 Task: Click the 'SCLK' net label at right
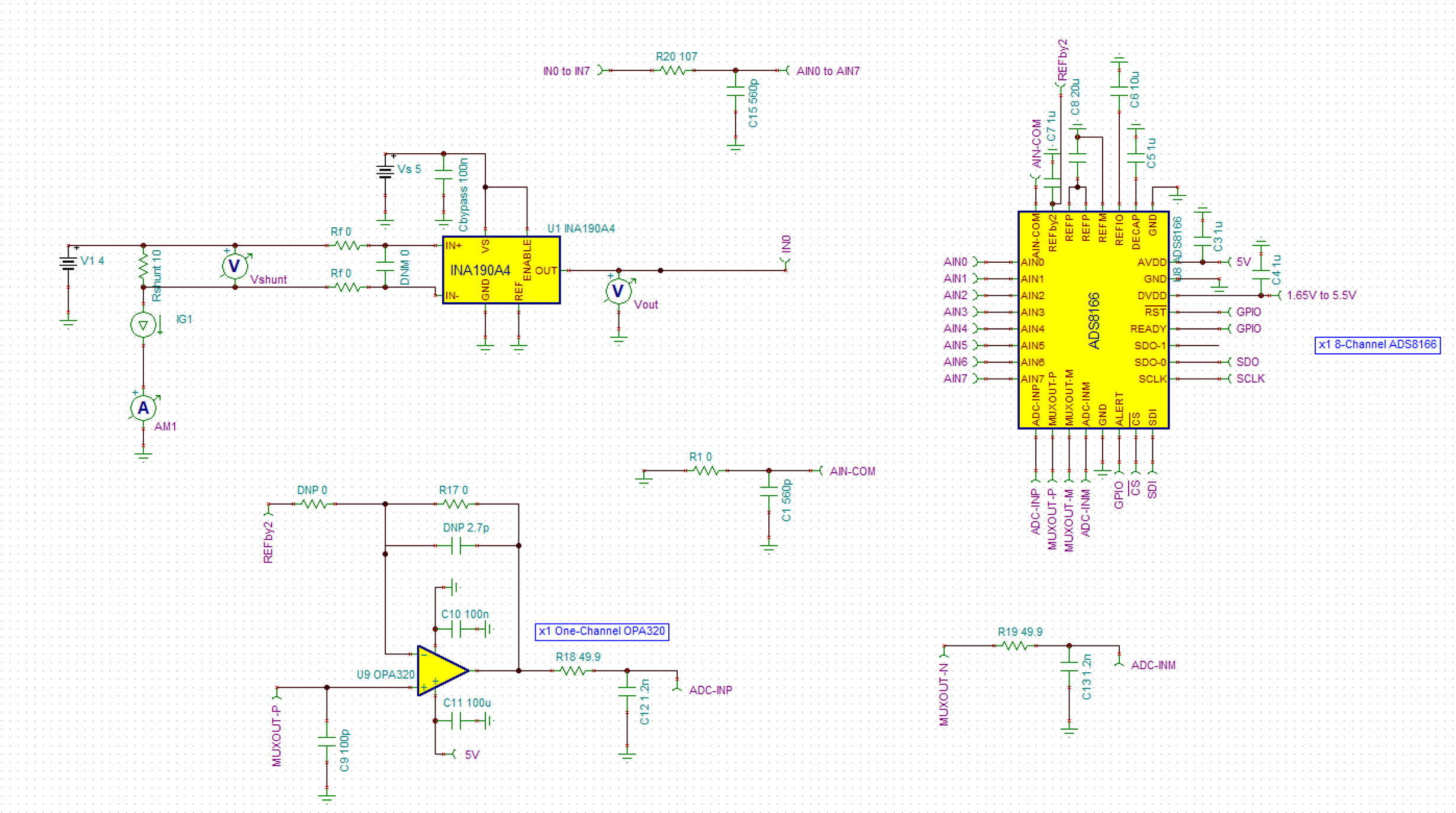click(1250, 379)
